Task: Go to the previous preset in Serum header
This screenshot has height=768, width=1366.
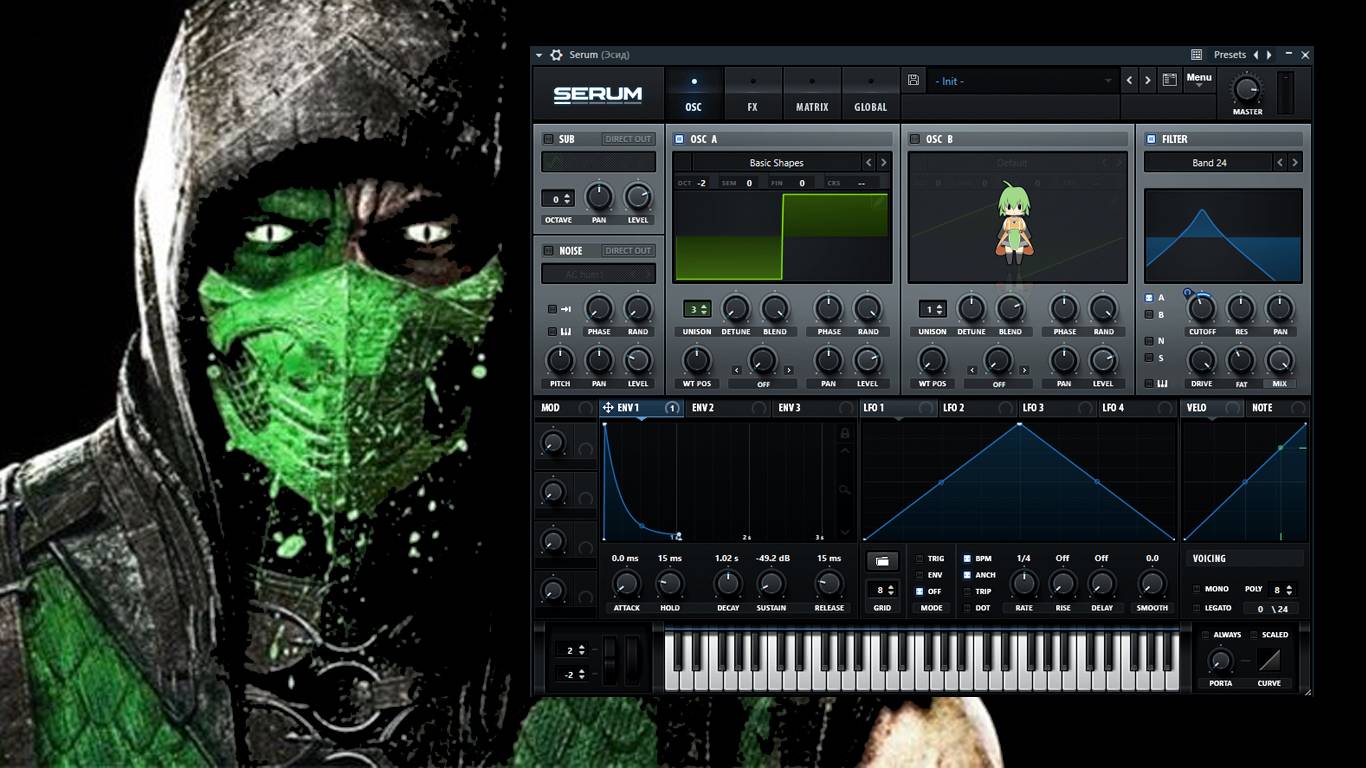Action: (1130, 81)
